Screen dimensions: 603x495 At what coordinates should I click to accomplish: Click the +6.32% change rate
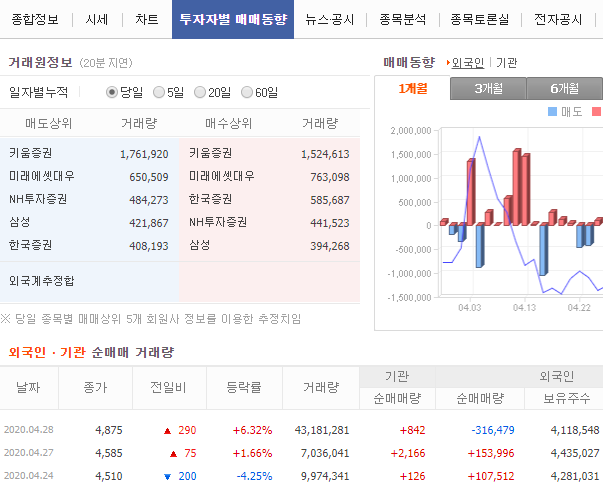click(x=253, y=430)
